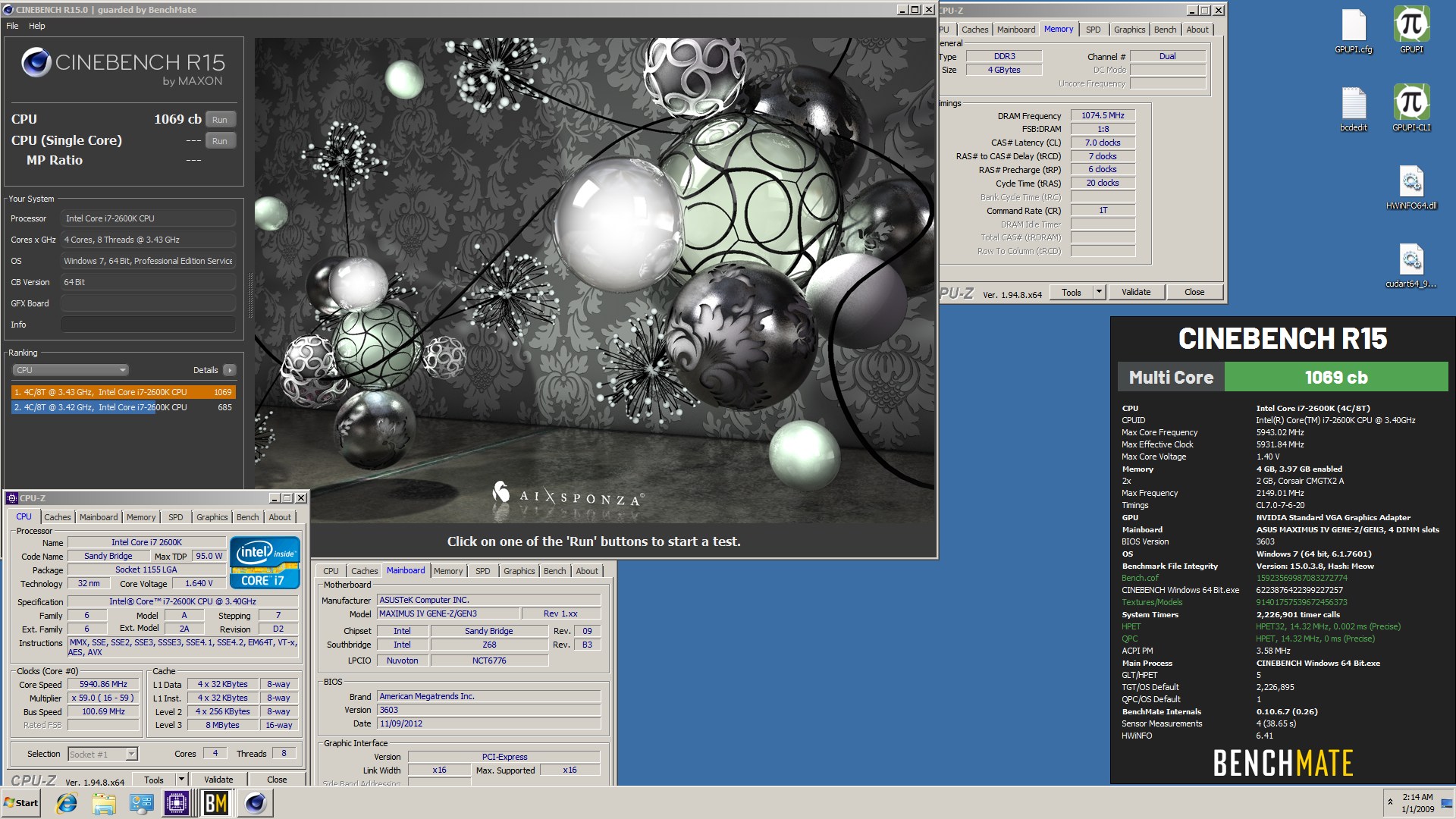Open Memory tab in bottom-left CPU-Z
This screenshot has width=1456, height=819.
(141, 517)
